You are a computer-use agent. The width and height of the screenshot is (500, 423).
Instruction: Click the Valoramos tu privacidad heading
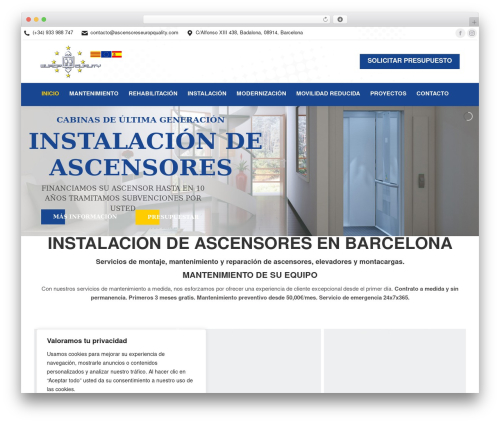tap(87, 341)
